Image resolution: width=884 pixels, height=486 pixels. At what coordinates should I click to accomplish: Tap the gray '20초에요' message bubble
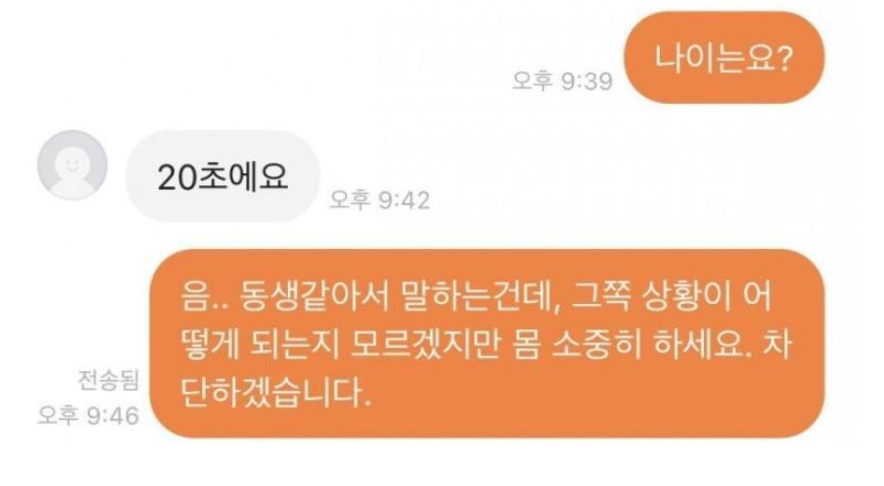coord(223,176)
